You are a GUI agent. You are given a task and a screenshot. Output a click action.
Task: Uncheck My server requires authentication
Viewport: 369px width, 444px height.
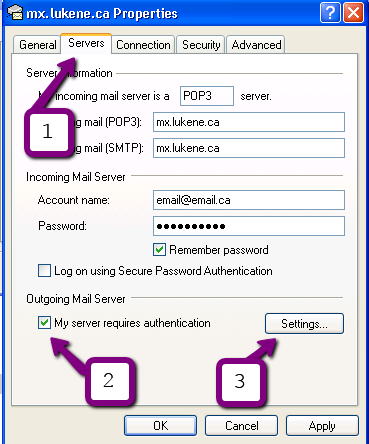(x=44, y=323)
